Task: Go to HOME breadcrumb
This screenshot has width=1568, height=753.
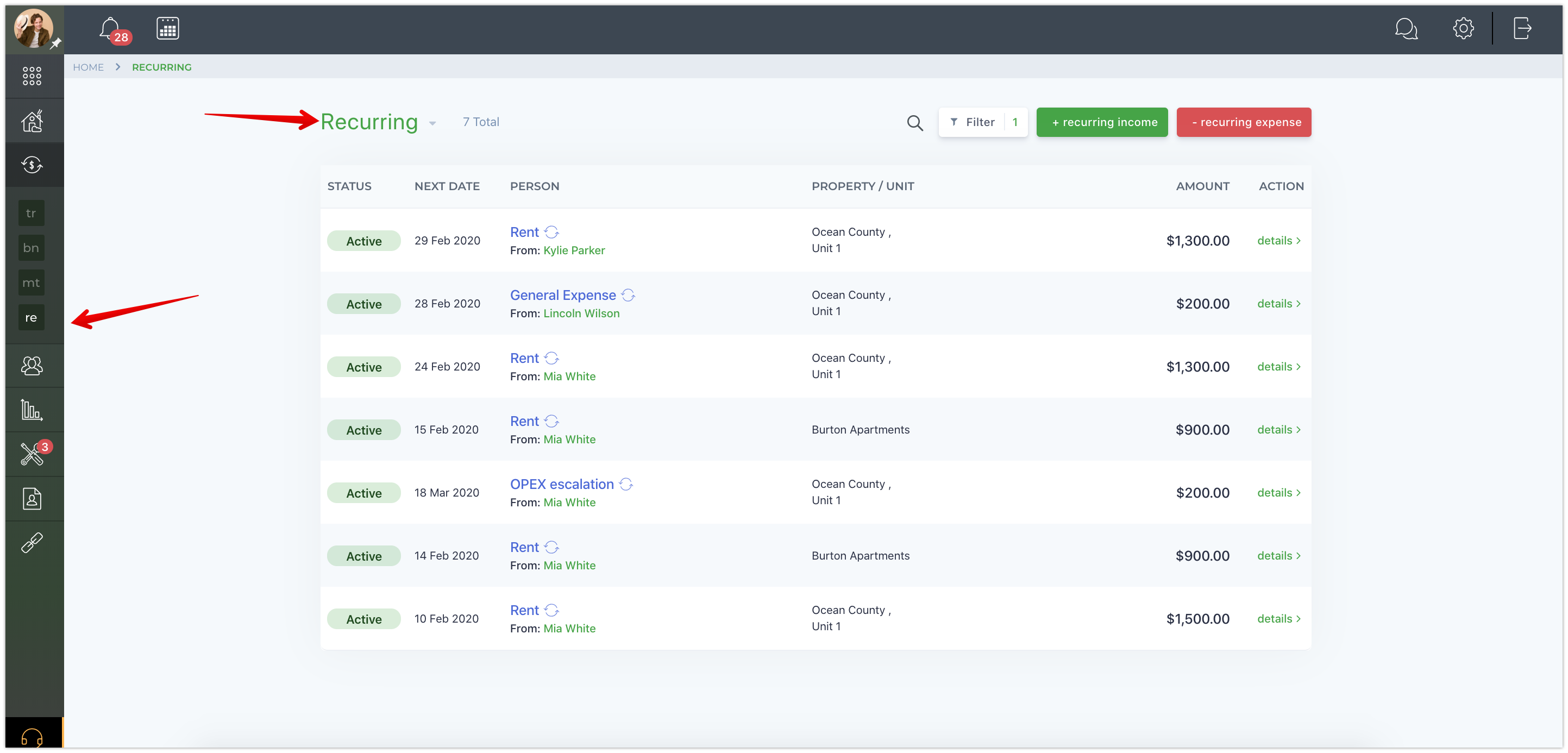Action: pos(88,67)
